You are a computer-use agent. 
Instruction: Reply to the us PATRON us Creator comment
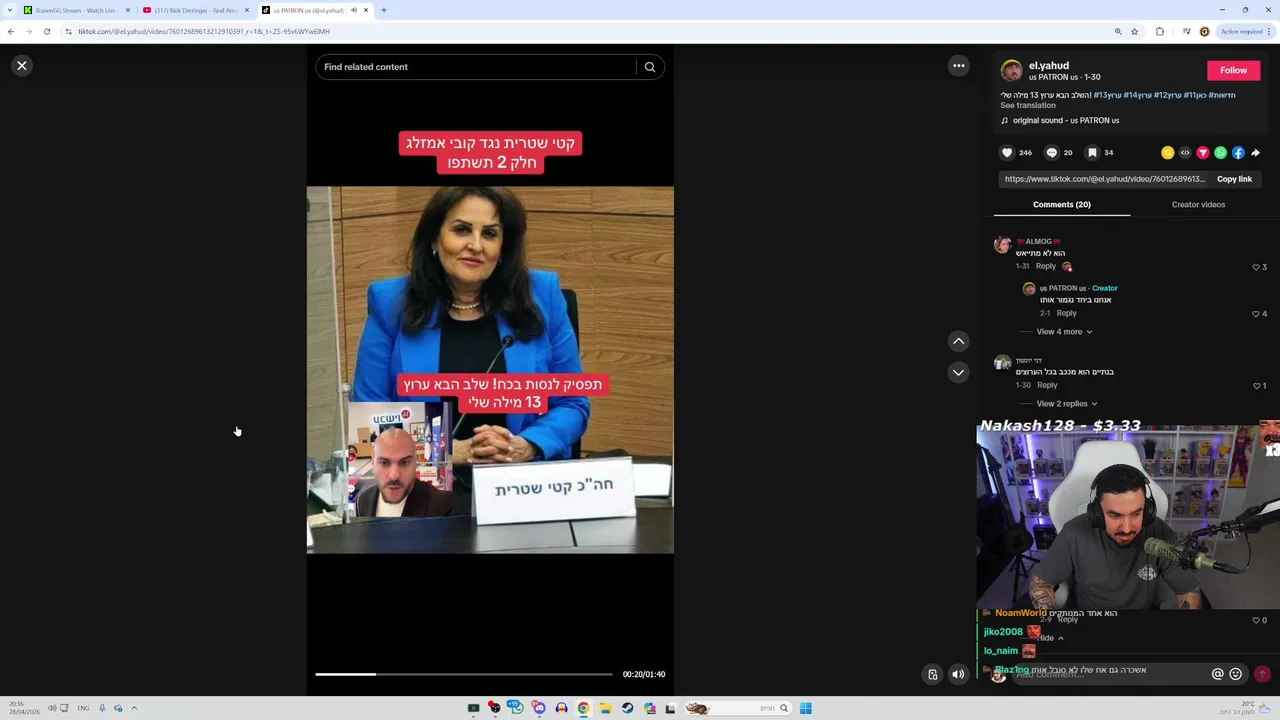[1066, 313]
